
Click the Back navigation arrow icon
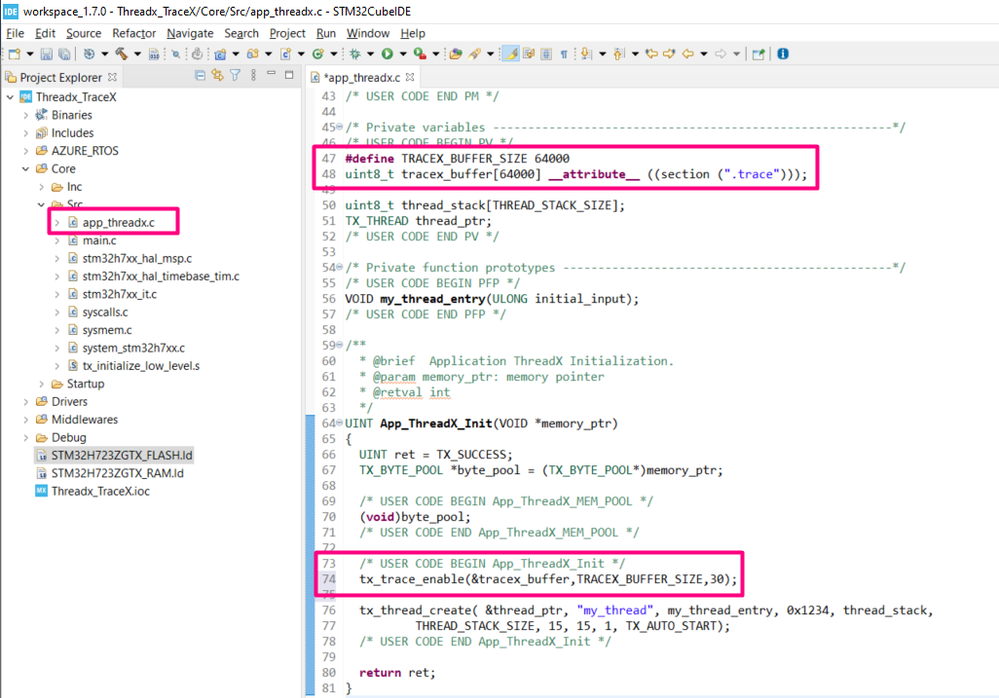click(x=687, y=53)
